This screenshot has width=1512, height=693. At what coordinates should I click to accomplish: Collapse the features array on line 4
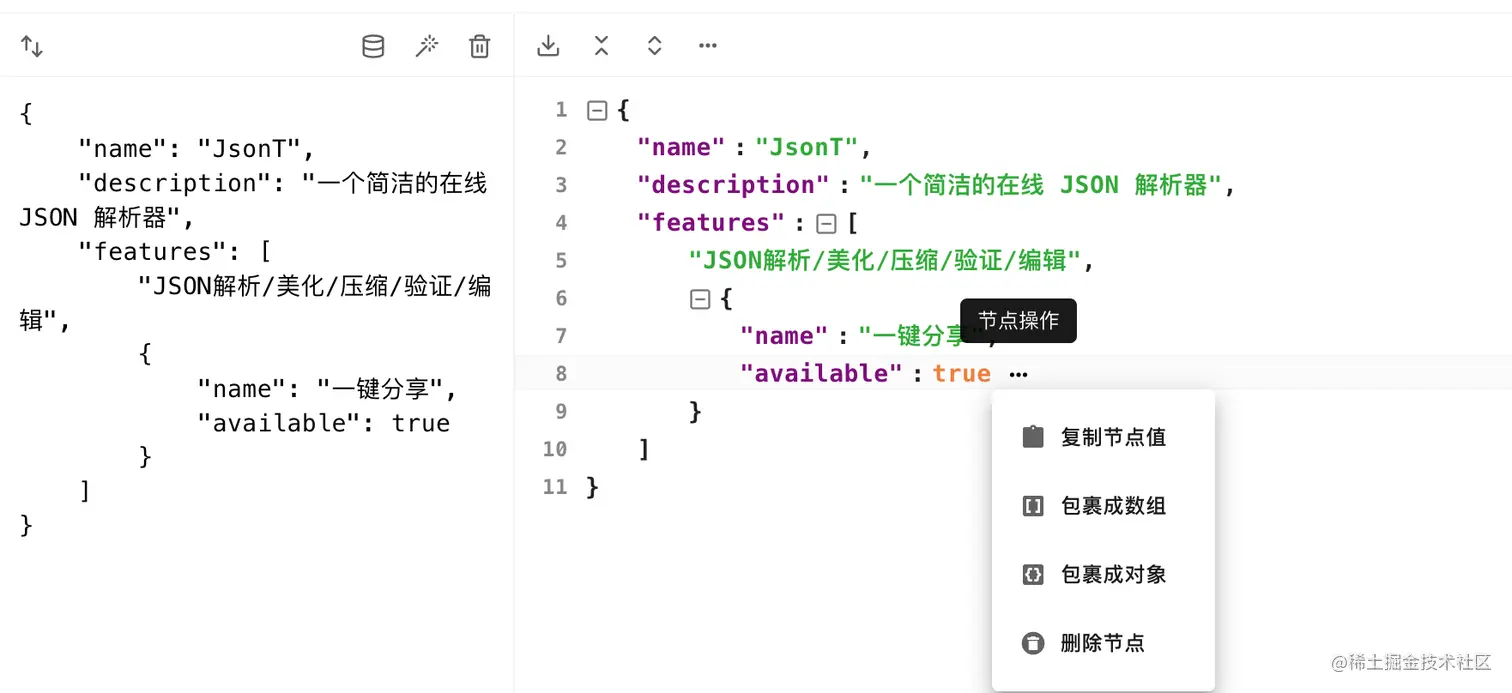click(x=826, y=223)
